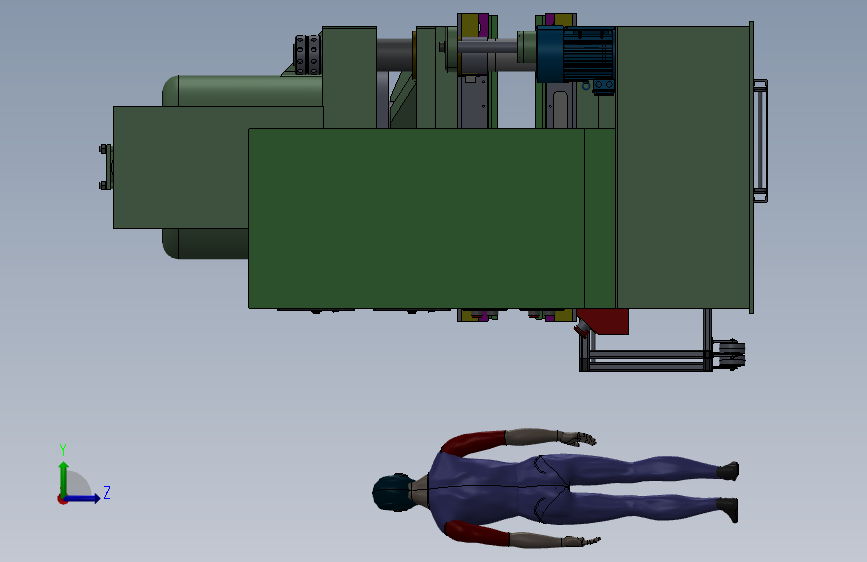Click the blue Z axis arrow of the triad

point(83,498)
